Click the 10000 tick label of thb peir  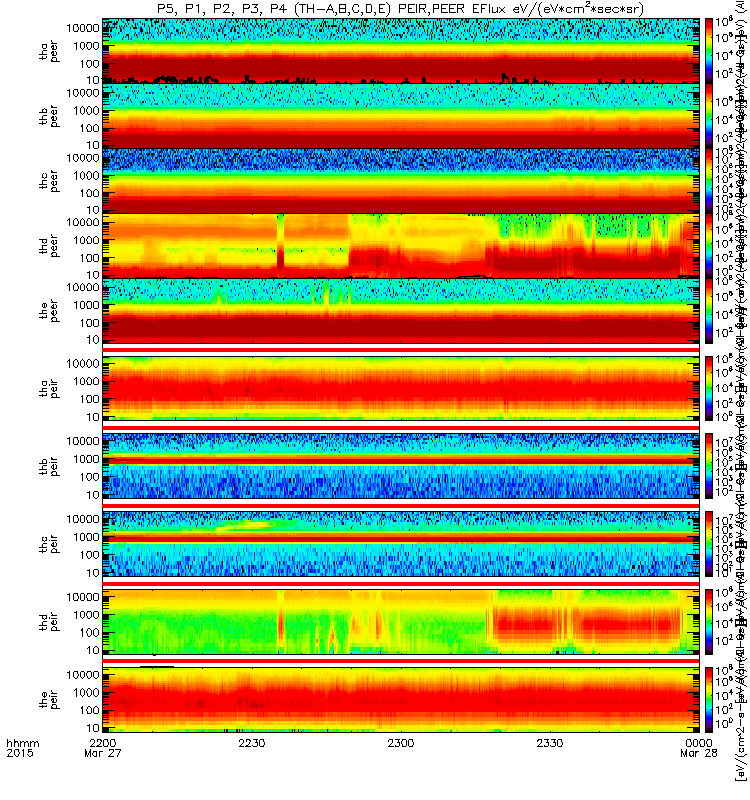pyautogui.click(x=83, y=441)
